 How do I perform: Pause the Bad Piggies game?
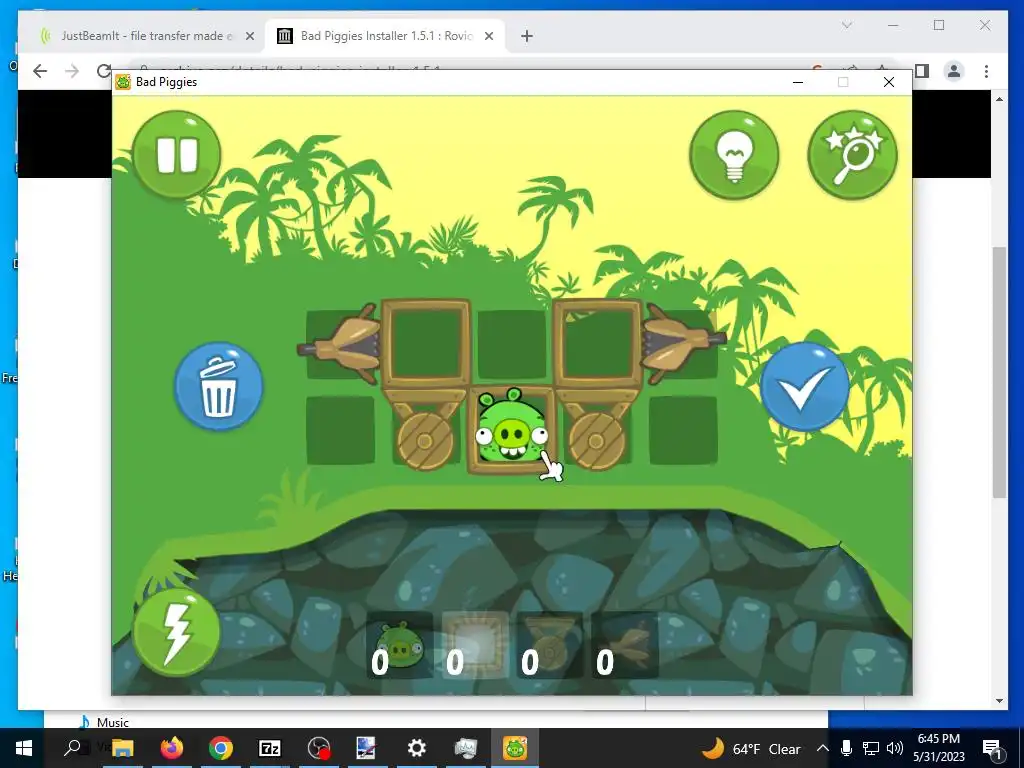(x=176, y=155)
